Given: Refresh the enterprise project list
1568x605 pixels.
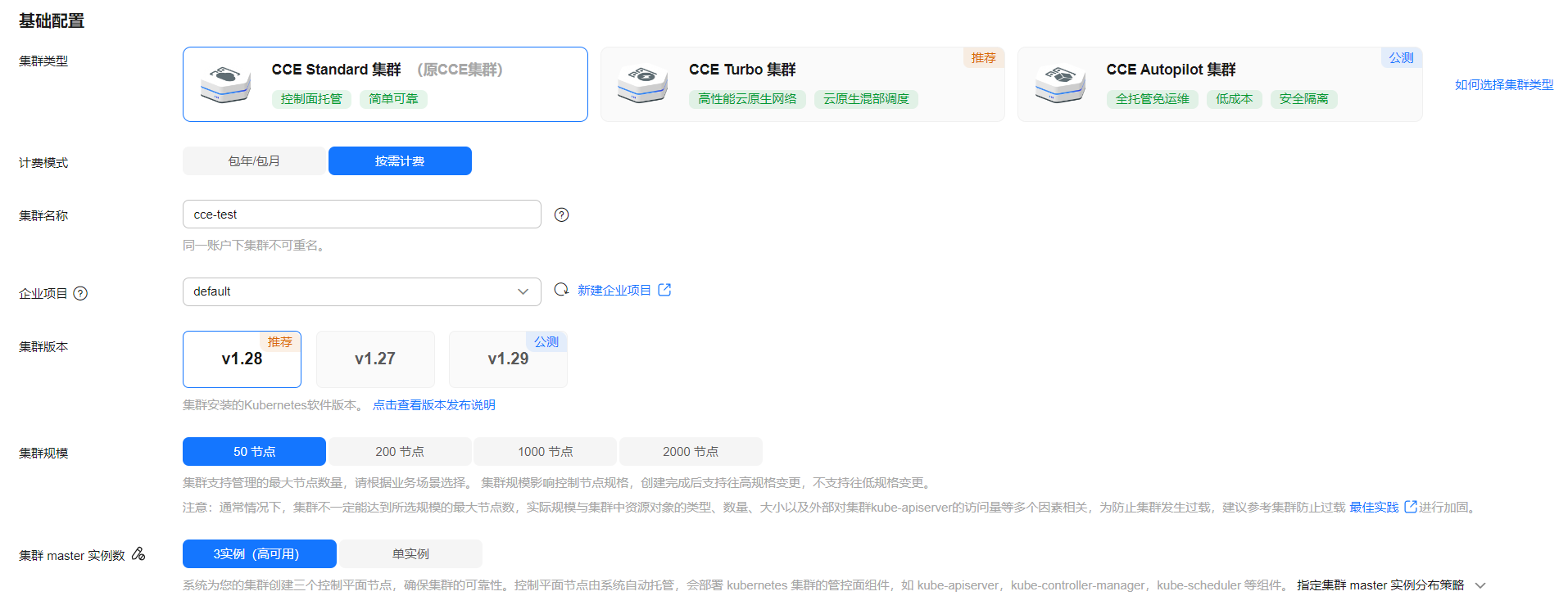Looking at the screenshot, I should 561,290.
